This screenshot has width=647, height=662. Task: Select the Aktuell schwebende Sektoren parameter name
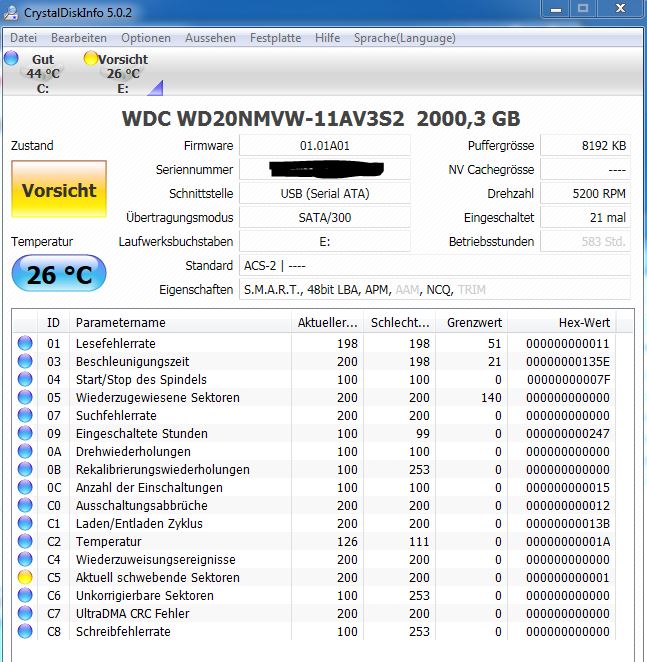[x=158, y=578]
